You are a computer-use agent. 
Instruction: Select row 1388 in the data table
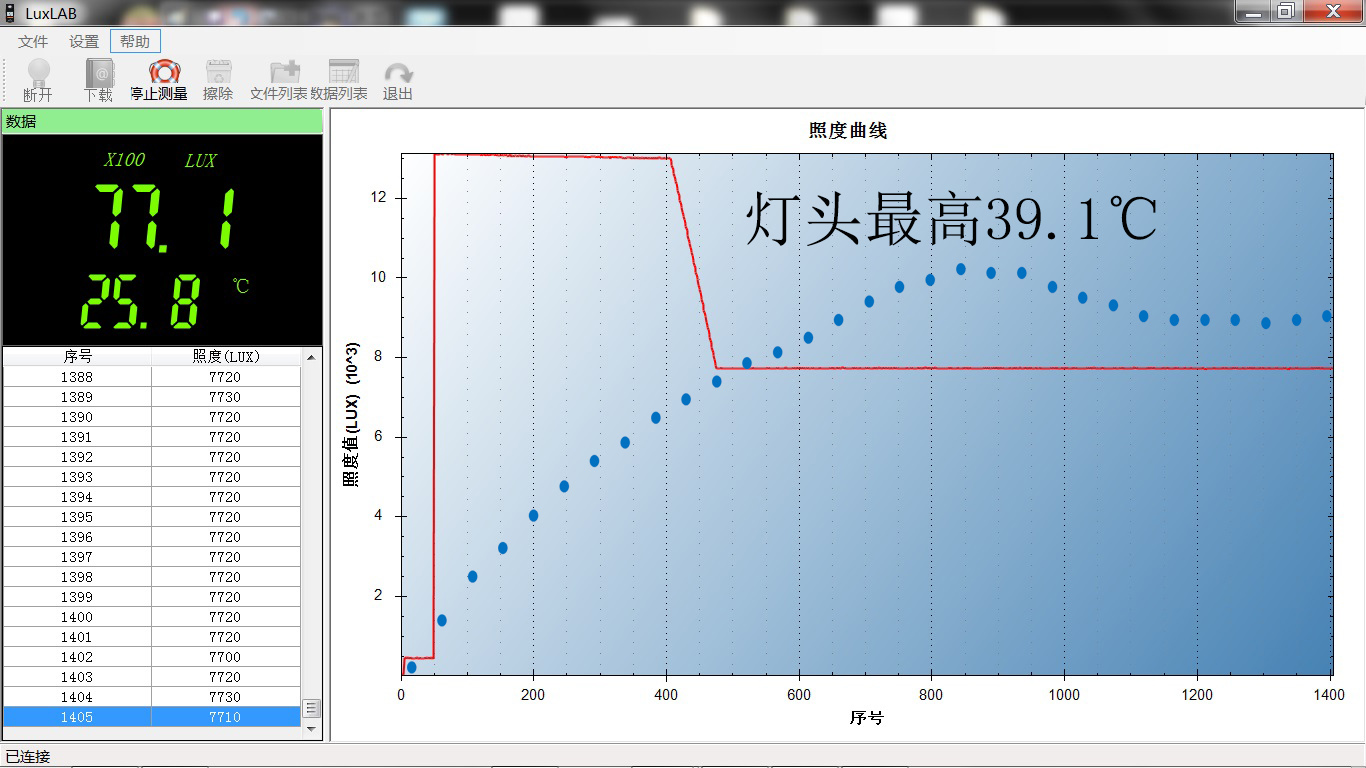coord(152,377)
